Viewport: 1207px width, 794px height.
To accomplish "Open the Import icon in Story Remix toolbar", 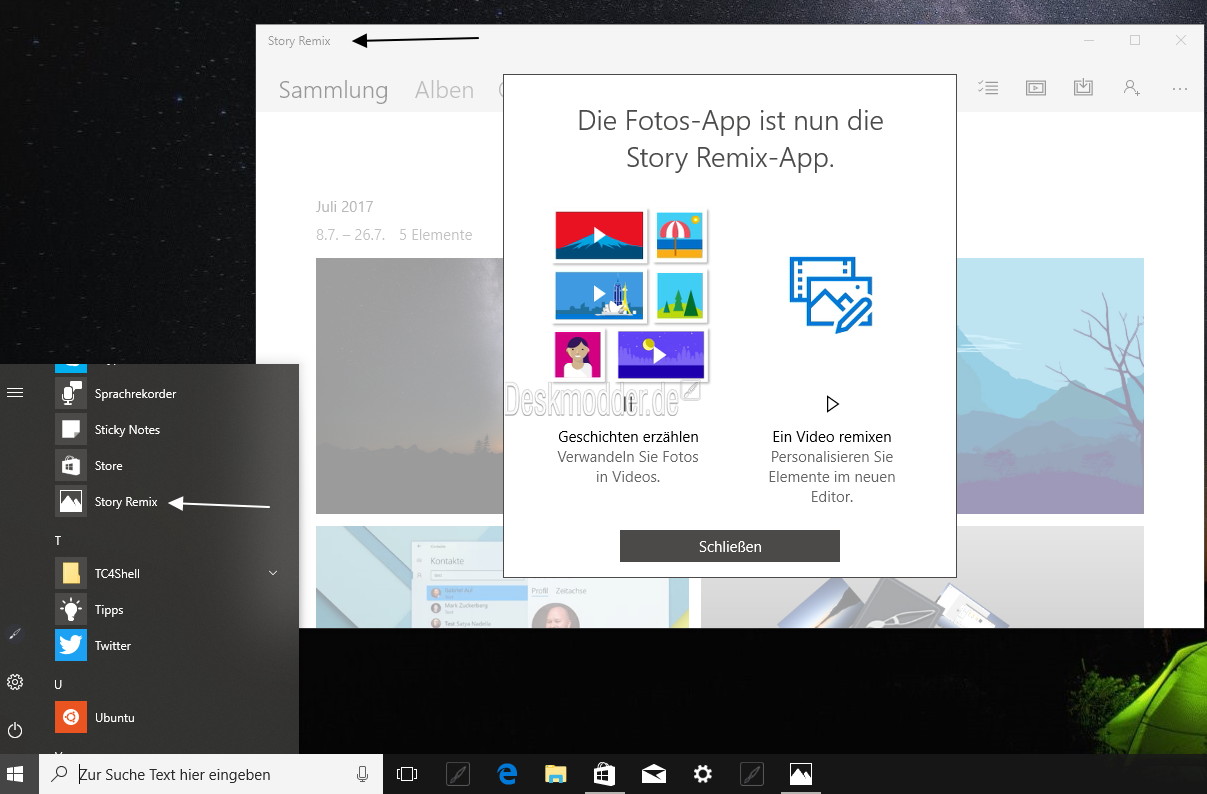I will tap(1083, 88).
